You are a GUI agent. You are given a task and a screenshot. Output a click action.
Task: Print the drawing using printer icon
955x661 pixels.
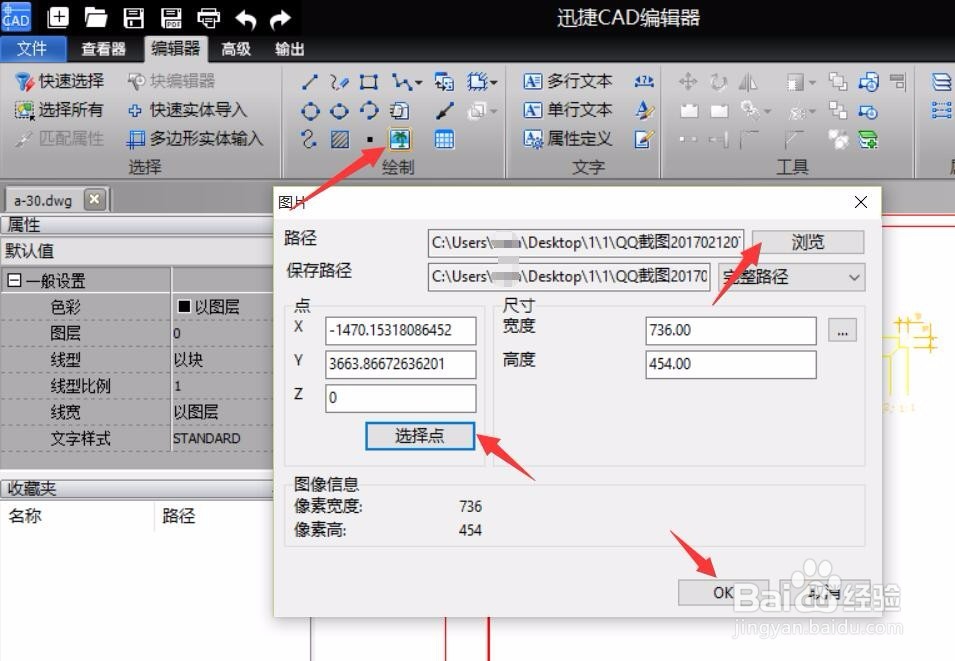pyautogui.click(x=208, y=17)
